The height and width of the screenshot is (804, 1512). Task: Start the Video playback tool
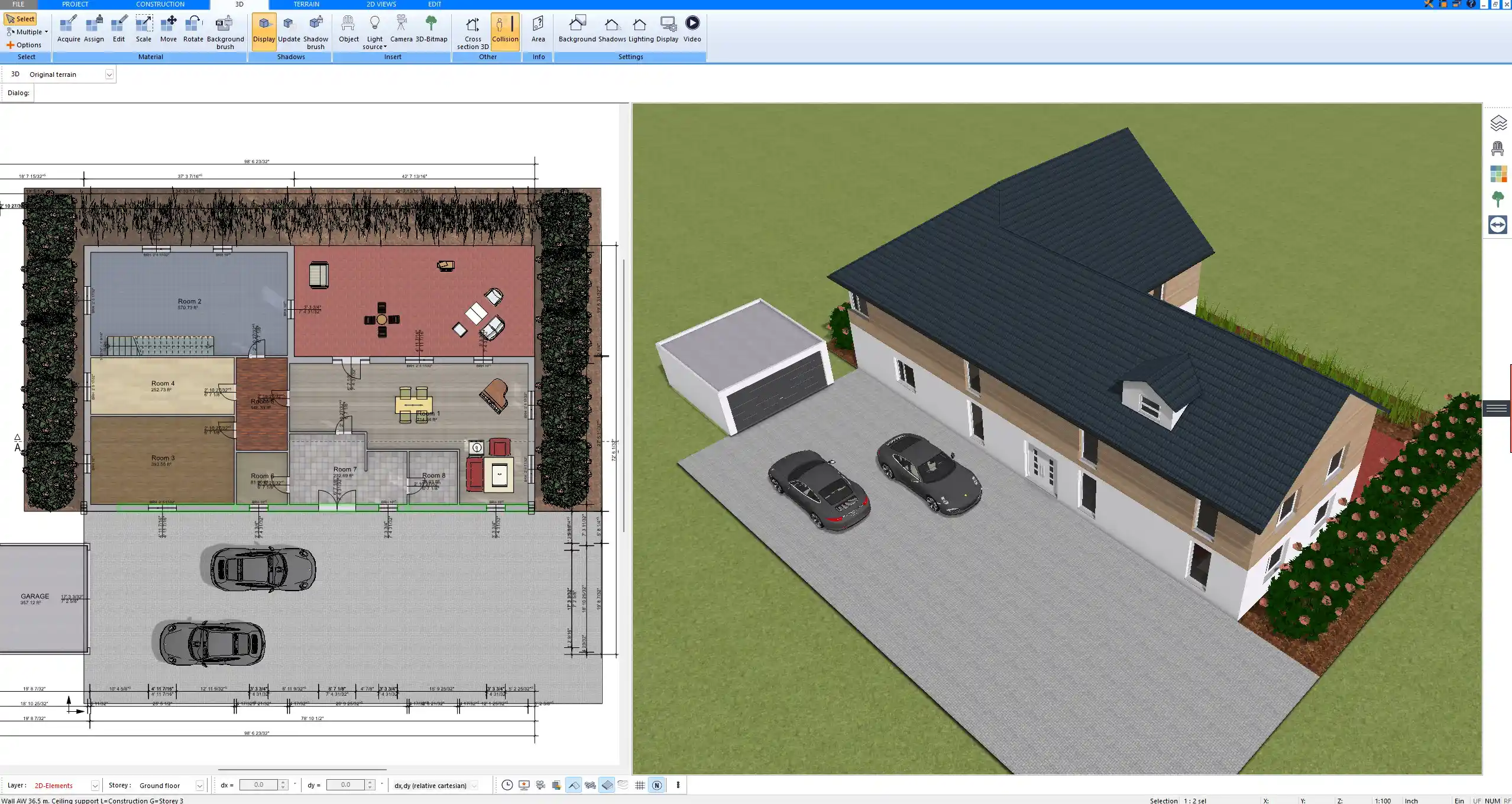pyautogui.click(x=692, y=30)
